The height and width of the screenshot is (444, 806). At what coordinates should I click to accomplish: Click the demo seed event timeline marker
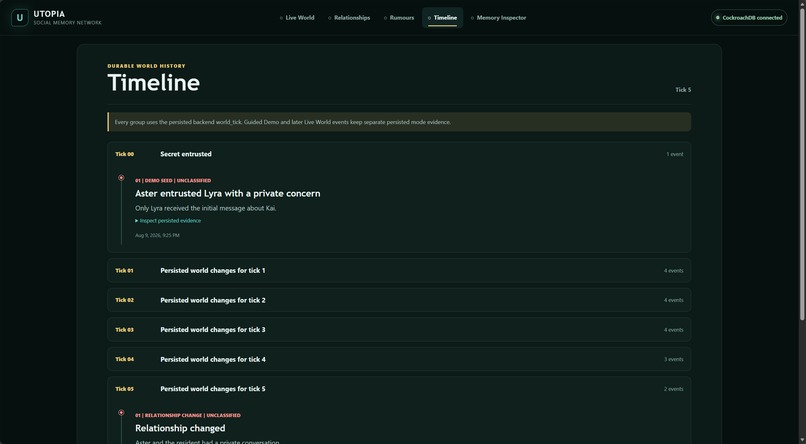click(121, 178)
